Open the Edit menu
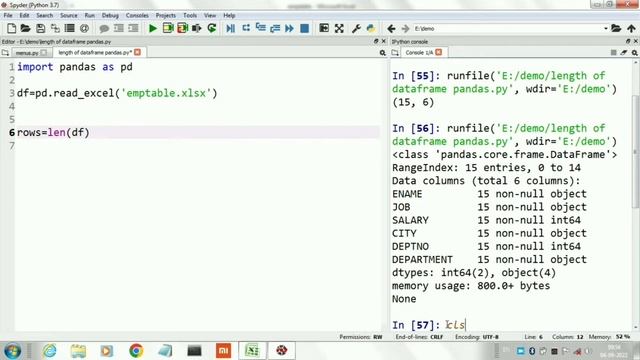Screen dimensions: 640x360 click(24, 15)
